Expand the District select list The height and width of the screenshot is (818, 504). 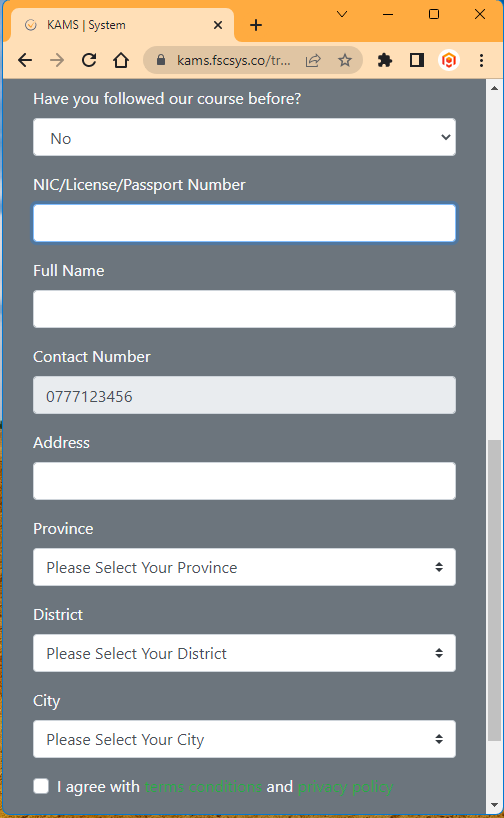coord(244,653)
